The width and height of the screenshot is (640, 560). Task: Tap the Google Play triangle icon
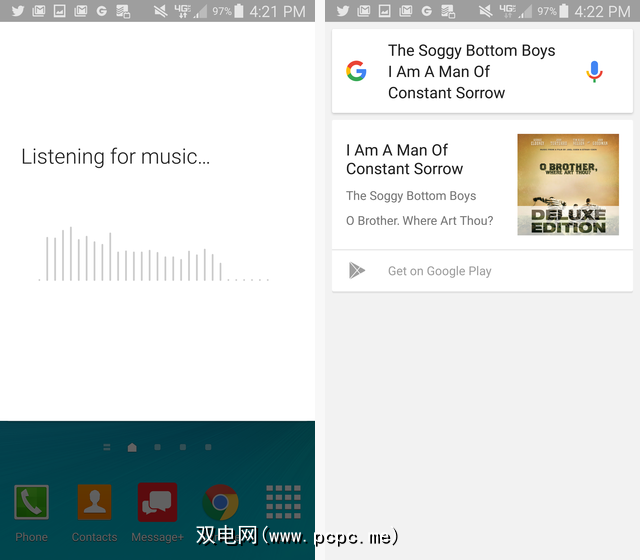[x=357, y=271]
